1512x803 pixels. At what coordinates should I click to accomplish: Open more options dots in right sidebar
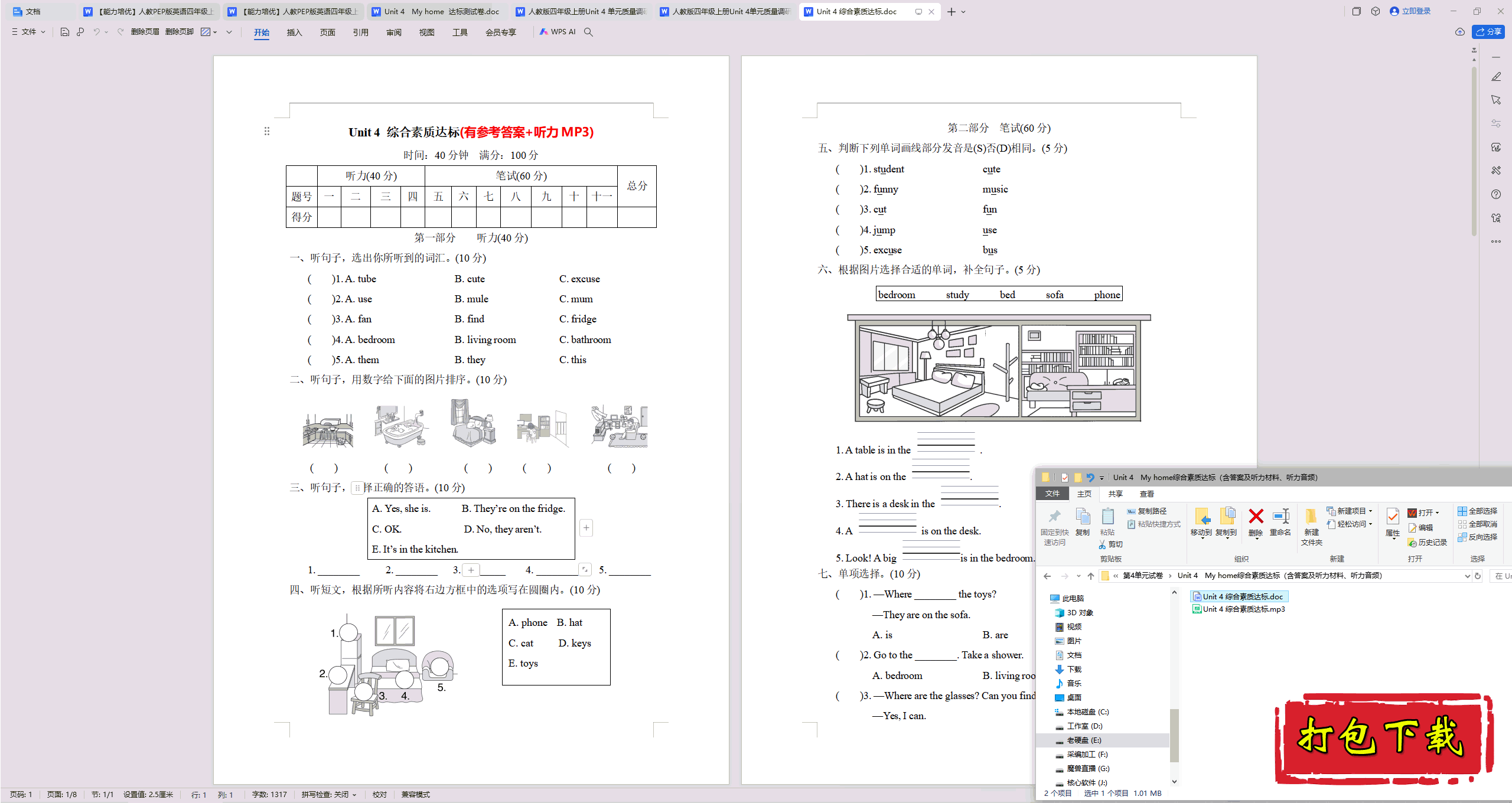click(x=1496, y=241)
